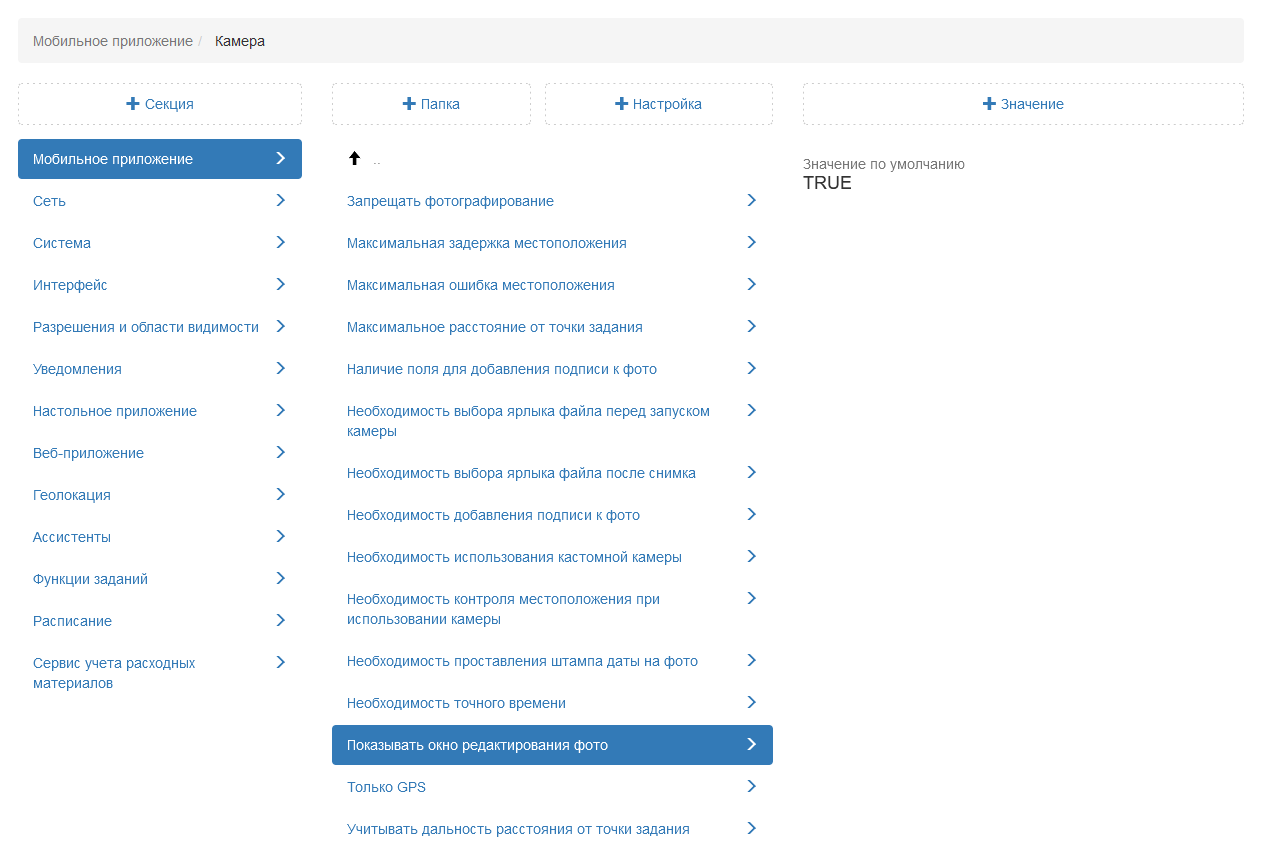Open the Уведомления section
Viewport: 1262px width, 865px height.
tap(160, 369)
